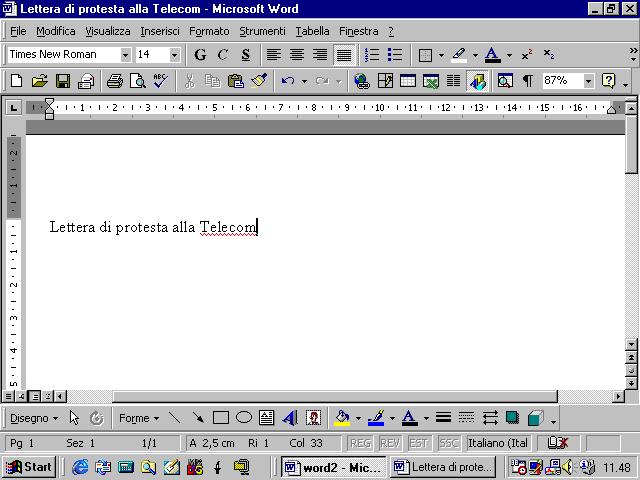Select the Line drawing tool
This screenshot has height=480, width=640.
click(x=175, y=418)
